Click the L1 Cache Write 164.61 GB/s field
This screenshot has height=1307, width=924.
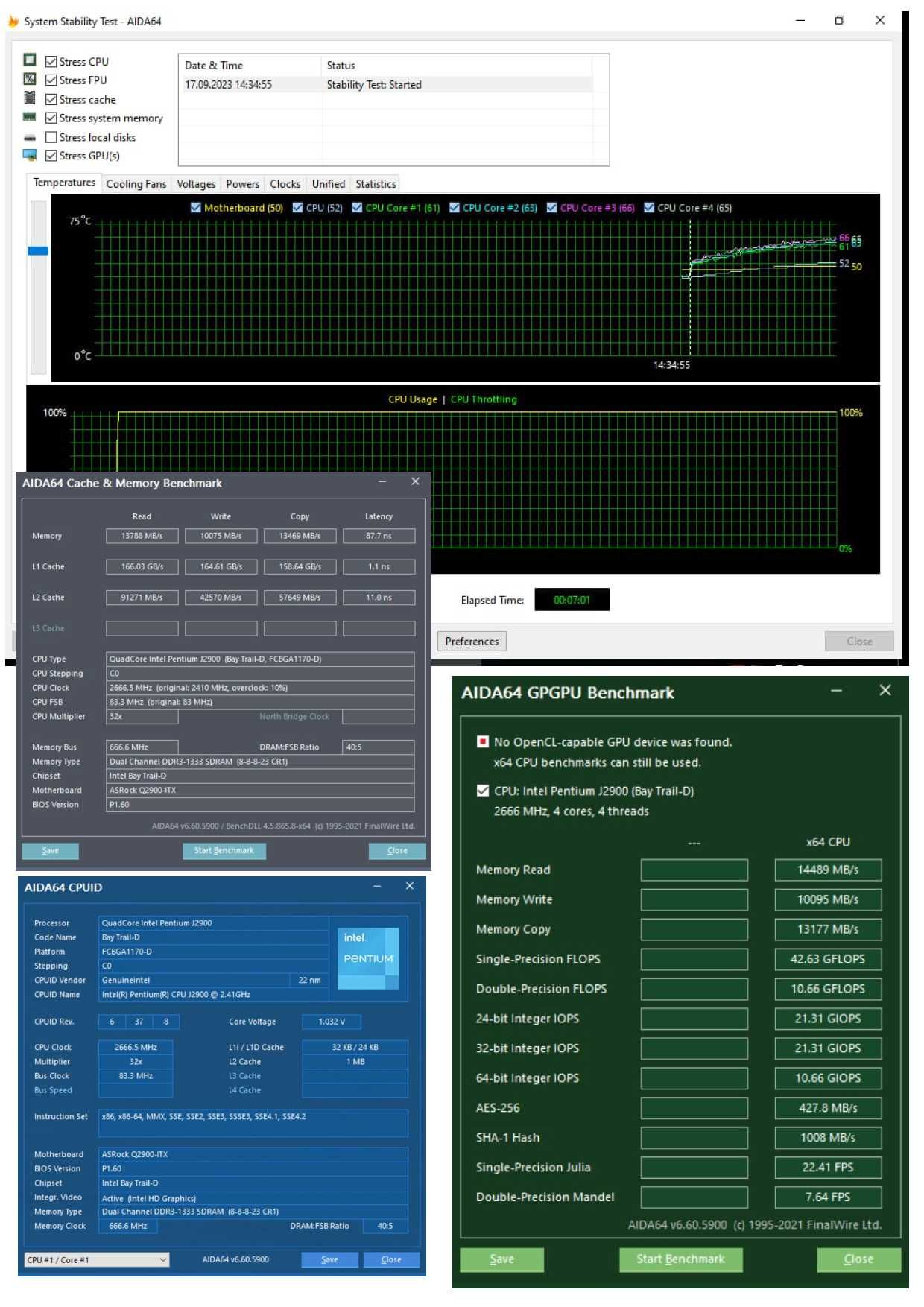[221, 566]
